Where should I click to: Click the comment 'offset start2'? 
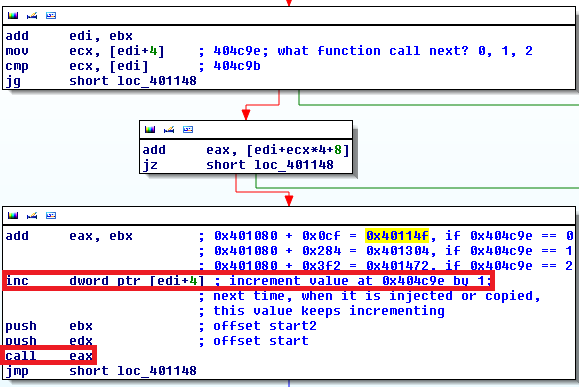pos(265,326)
